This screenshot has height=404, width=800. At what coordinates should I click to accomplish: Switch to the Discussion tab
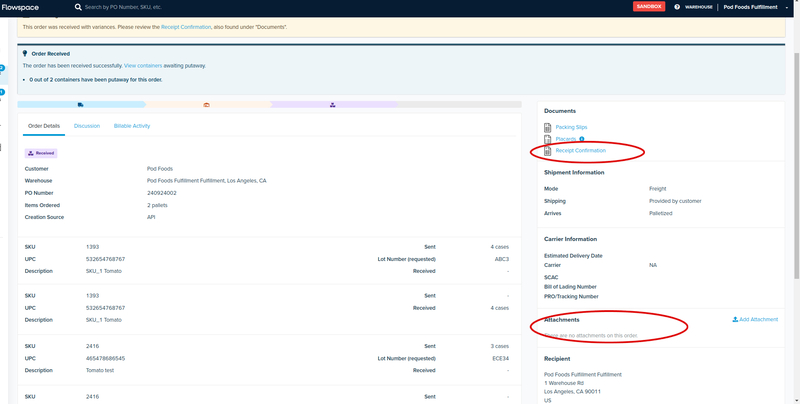[87, 126]
